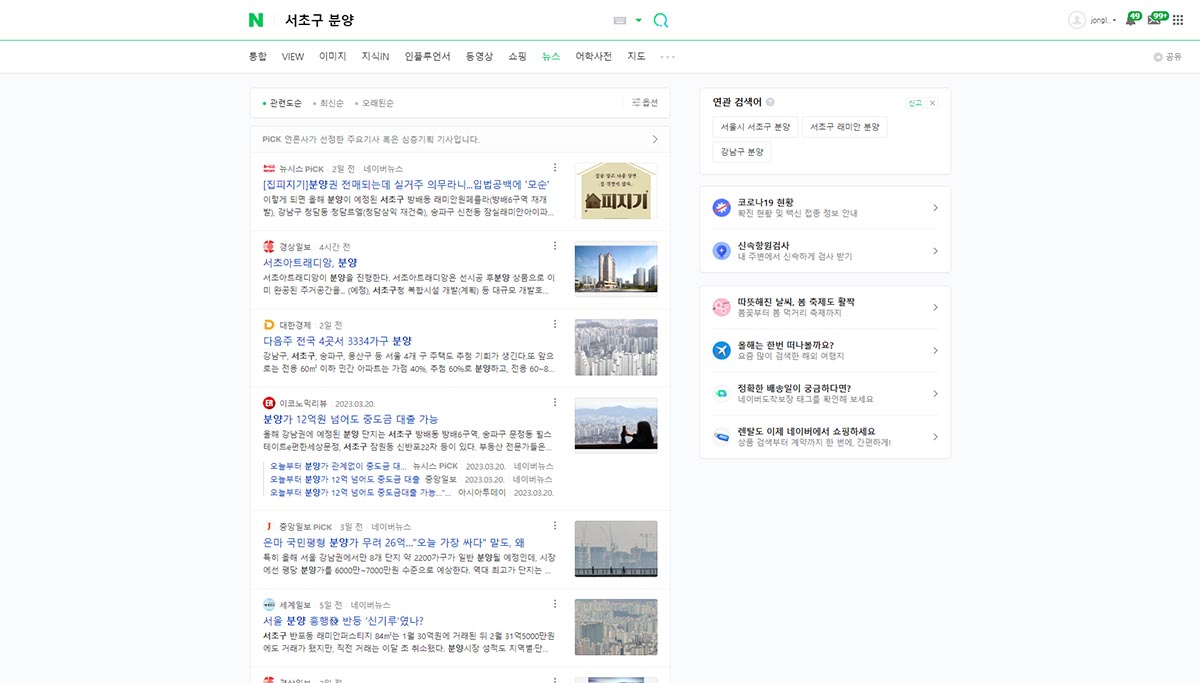Switch to the 어학사전 tab
Screen dimensions: 1200x683
pos(594,57)
